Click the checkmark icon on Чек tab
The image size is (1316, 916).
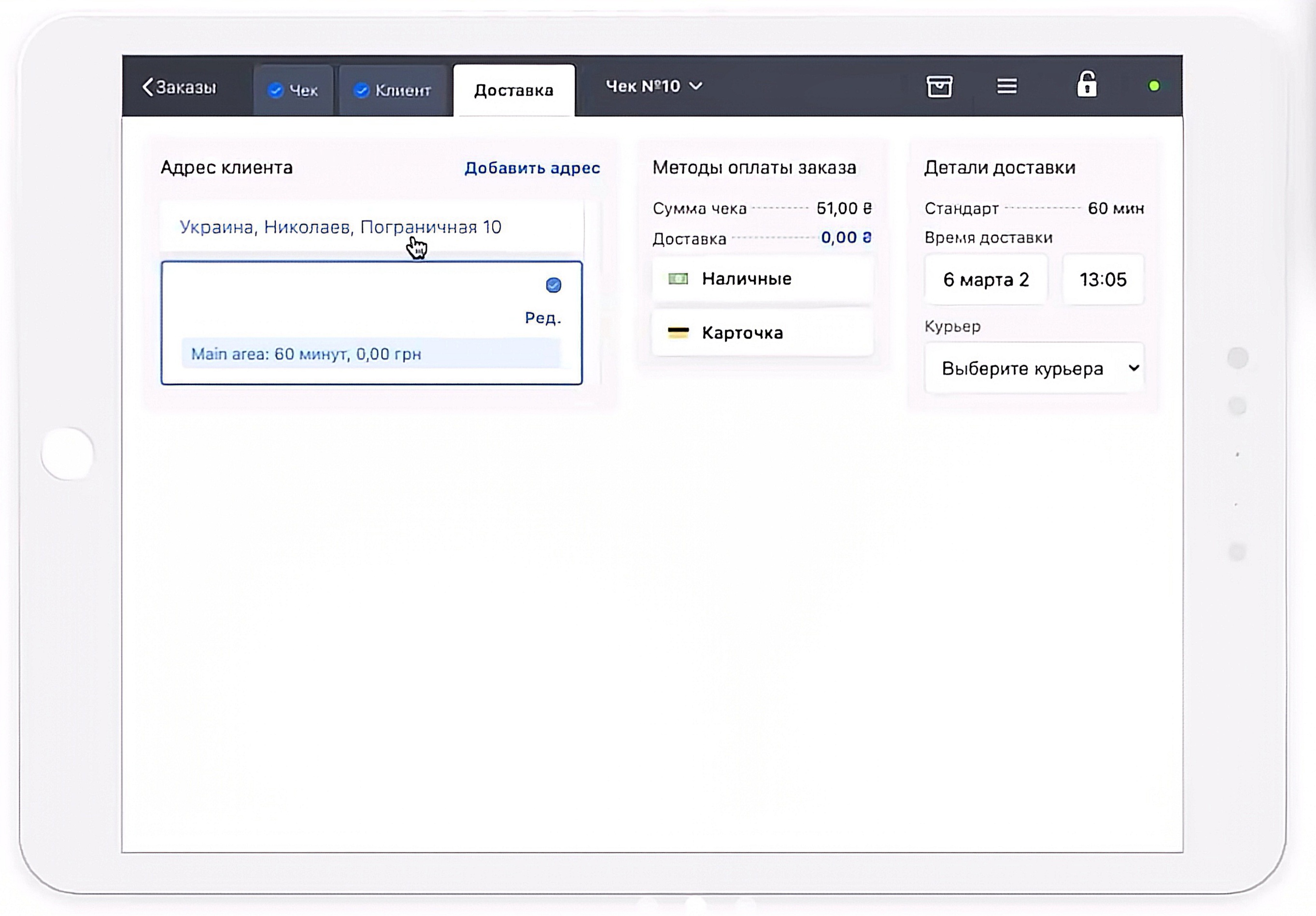(276, 90)
